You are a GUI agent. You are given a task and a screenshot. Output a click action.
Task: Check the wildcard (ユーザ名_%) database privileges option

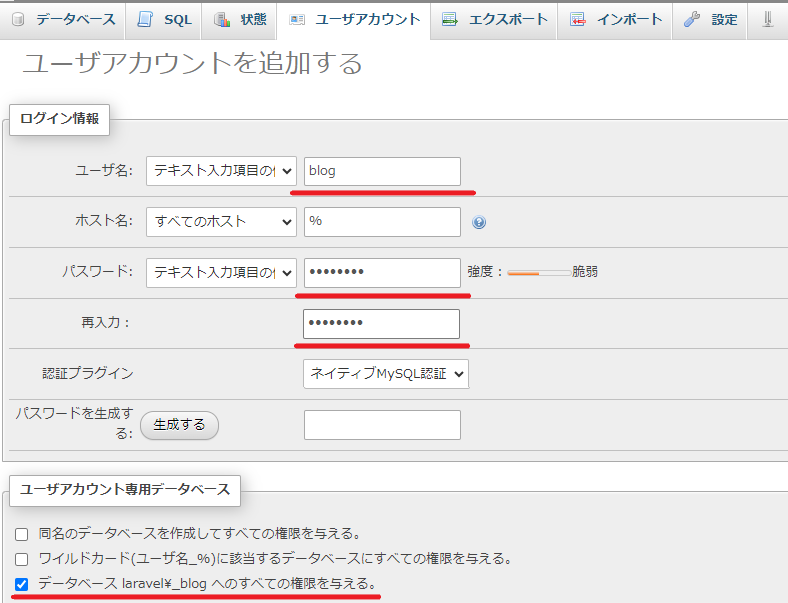[21, 559]
